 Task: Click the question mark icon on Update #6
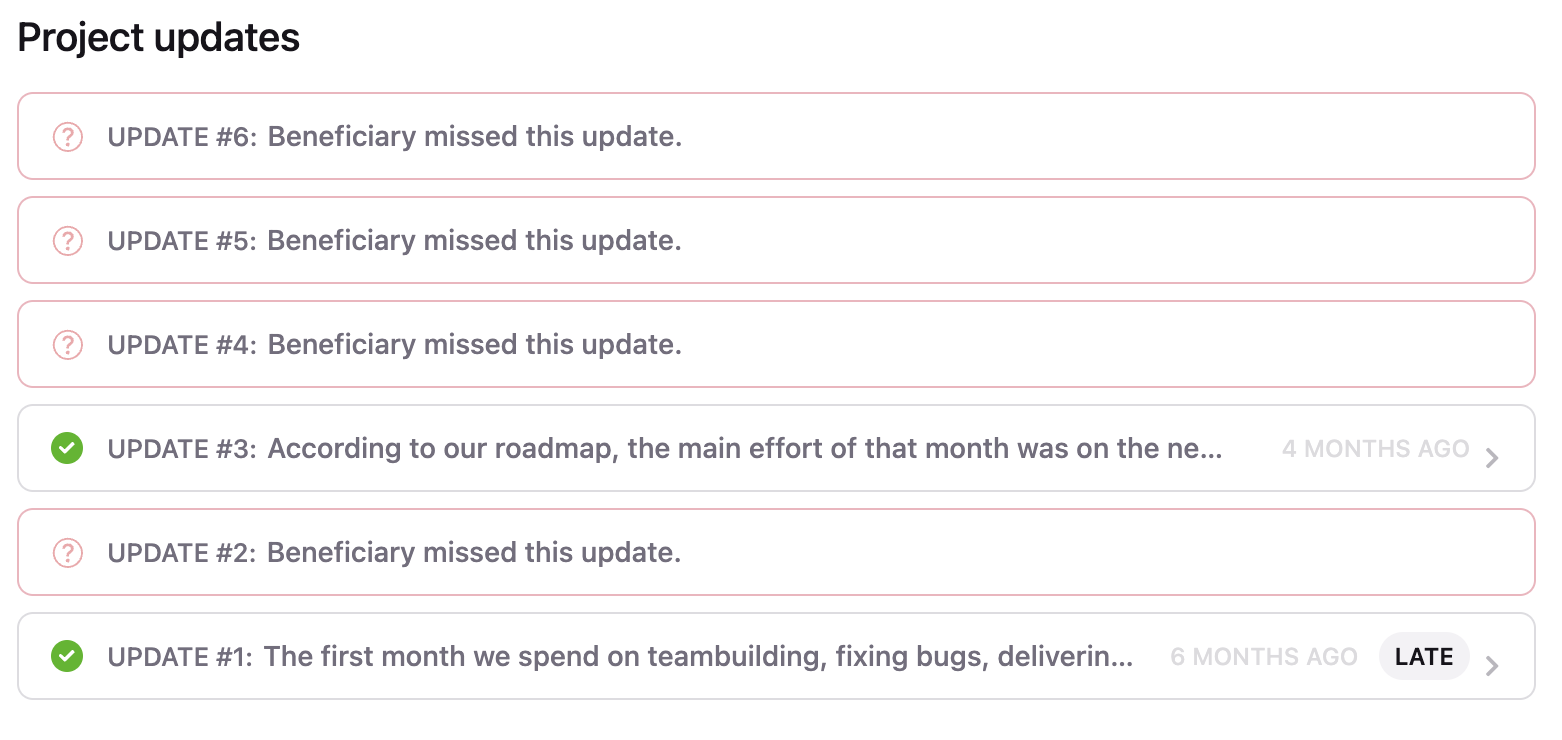(x=67, y=136)
